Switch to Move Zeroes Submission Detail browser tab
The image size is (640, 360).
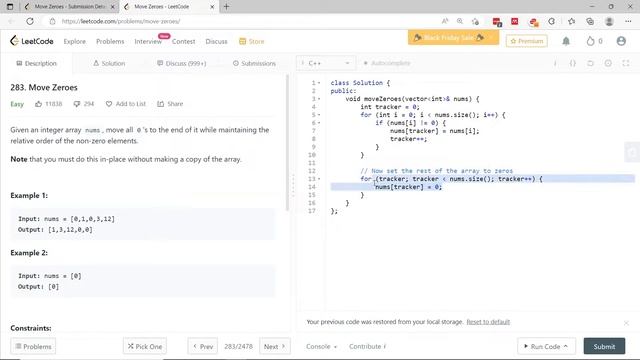(69, 7)
